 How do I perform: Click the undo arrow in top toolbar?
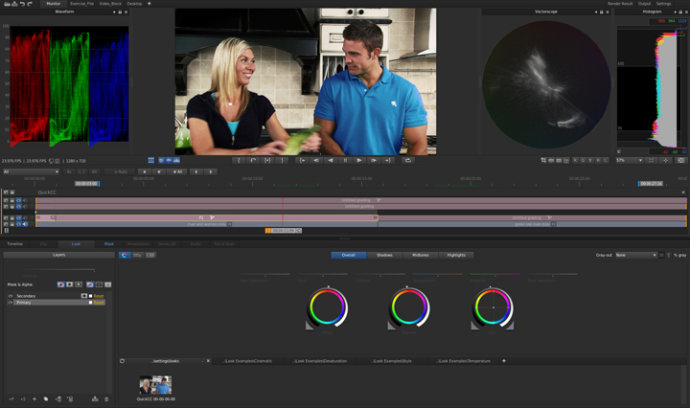click(x=20, y=4)
